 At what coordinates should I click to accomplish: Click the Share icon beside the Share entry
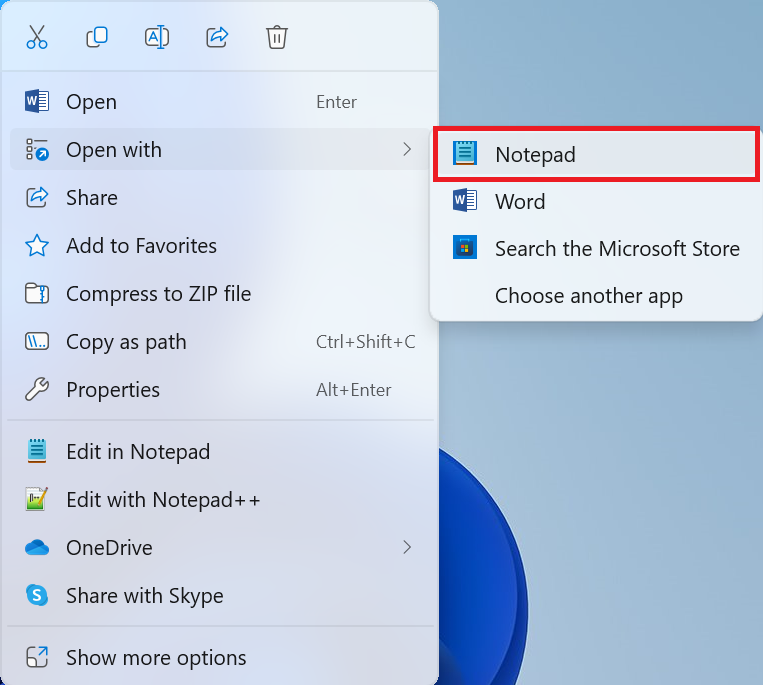tap(37, 198)
